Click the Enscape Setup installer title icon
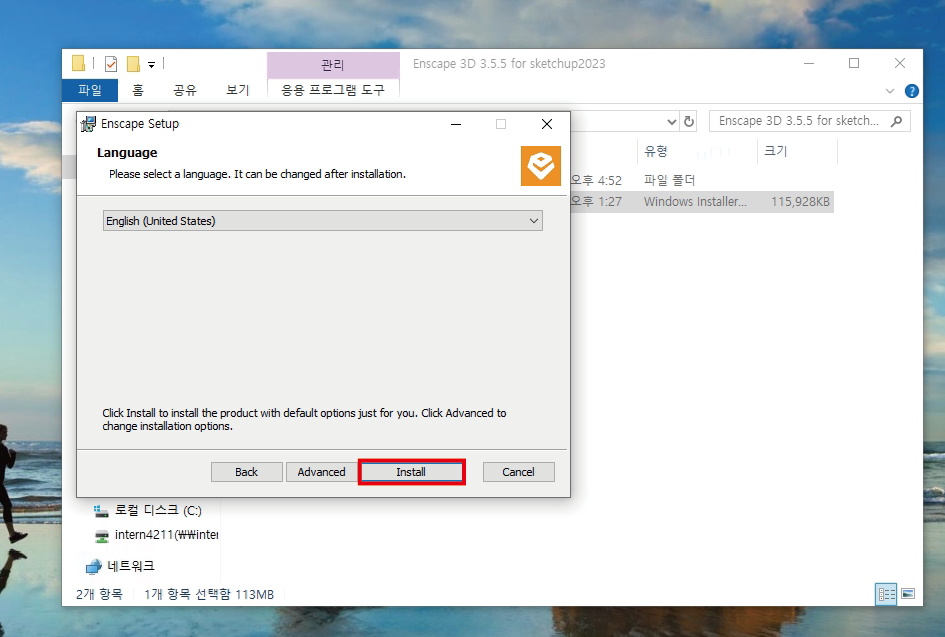 pyautogui.click(x=88, y=124)
